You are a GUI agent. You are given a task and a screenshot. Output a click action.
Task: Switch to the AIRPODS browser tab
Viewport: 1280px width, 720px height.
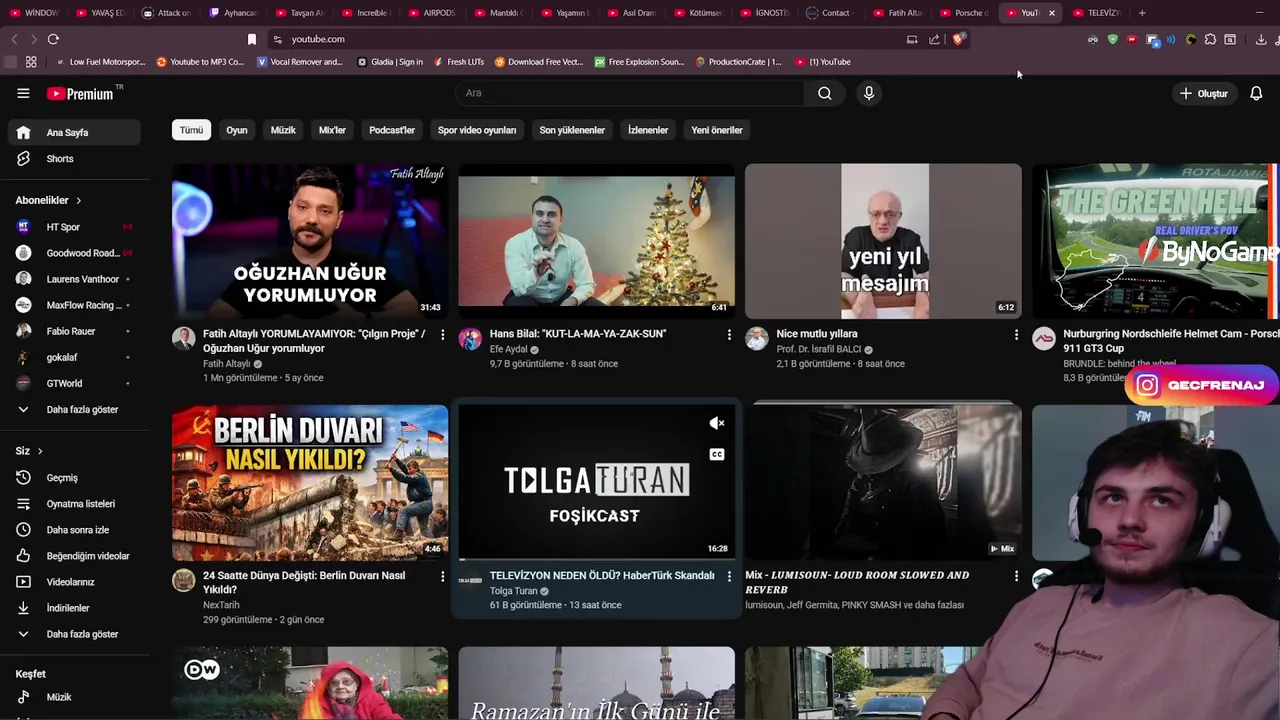tap(432, 13)
